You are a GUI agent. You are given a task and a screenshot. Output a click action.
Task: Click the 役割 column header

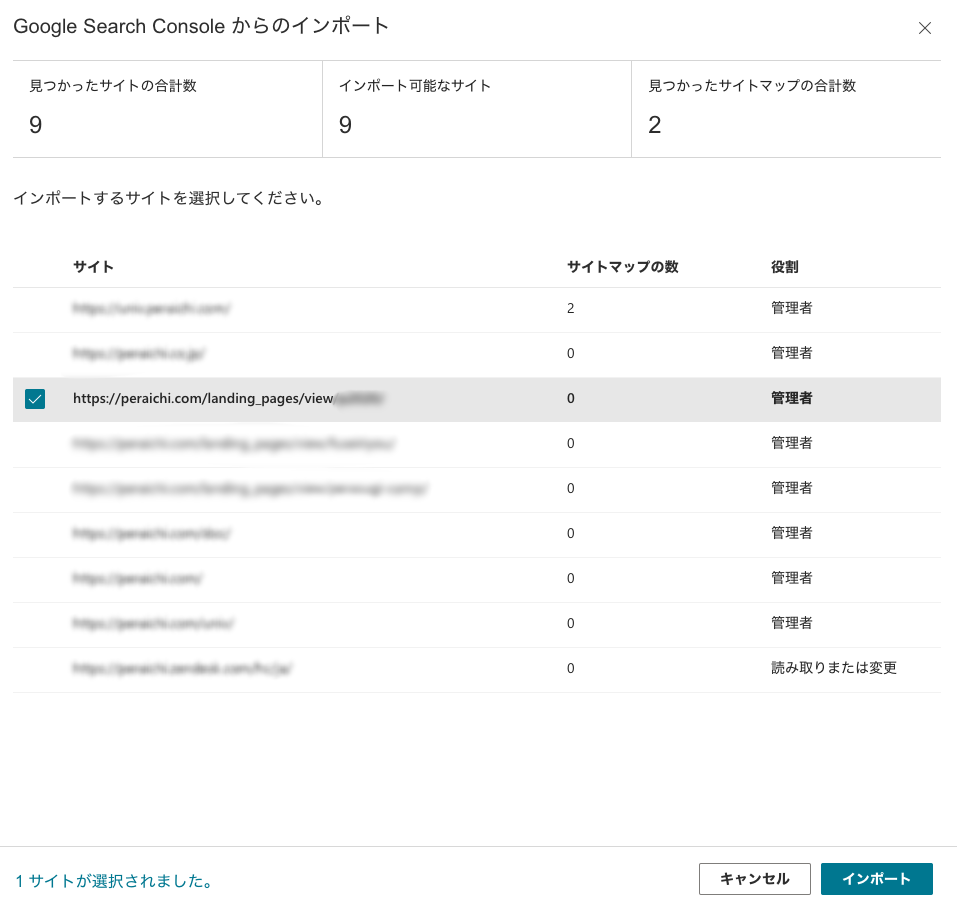click(x=784, y=267)
